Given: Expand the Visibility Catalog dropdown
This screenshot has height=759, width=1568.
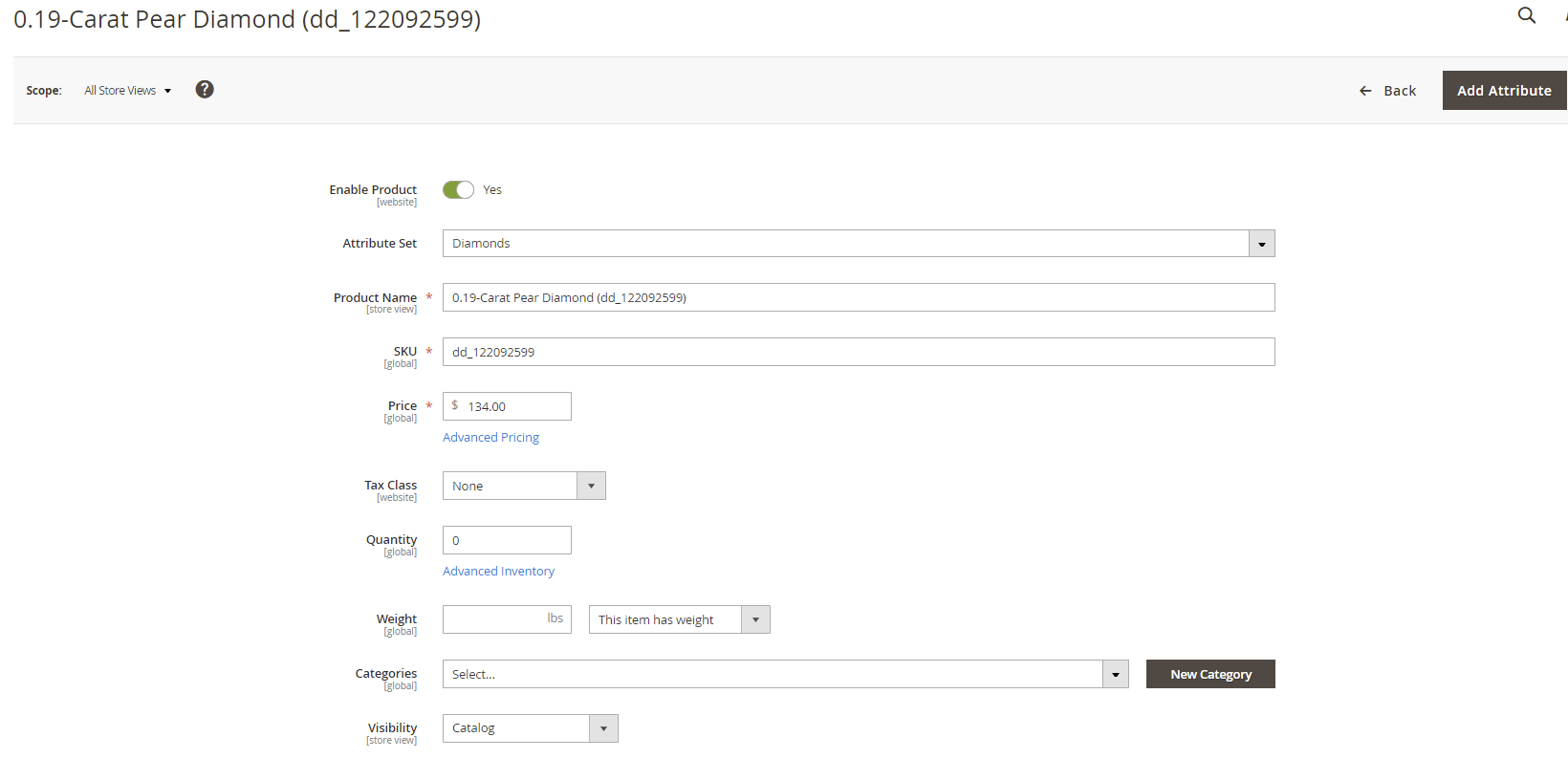Looking at the screenshot, I should pos(530,729).
